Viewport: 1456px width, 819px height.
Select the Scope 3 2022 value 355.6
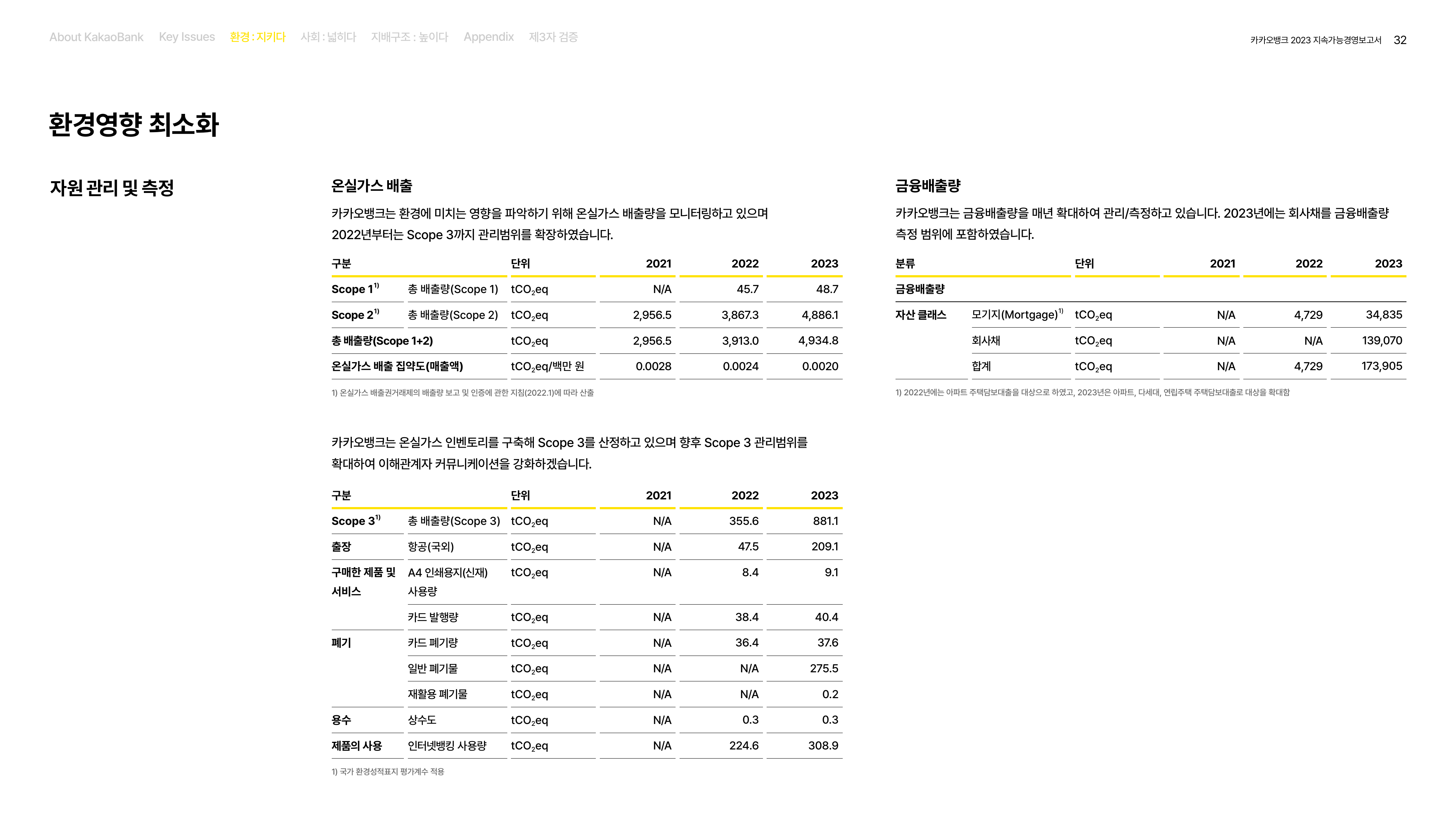click(x=744, y=521)
